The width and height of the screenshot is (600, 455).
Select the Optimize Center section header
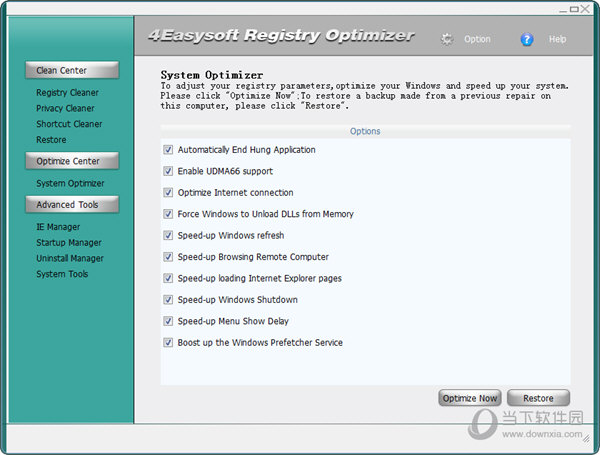click(72, 161)
